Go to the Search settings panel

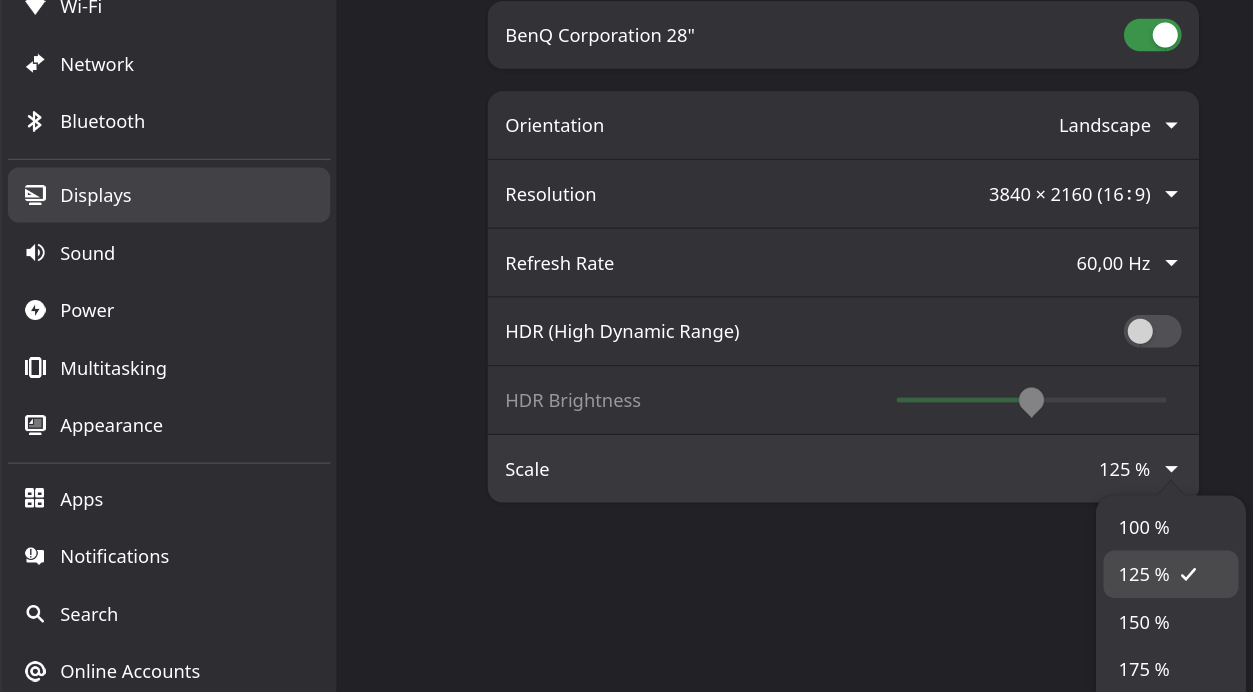pyautogui.click(x=89, y=615)
